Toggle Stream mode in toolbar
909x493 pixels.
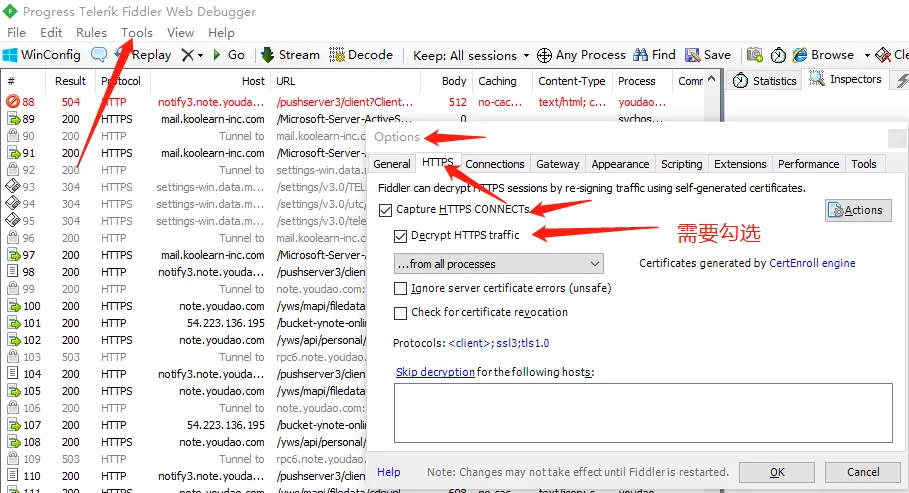tap(290, 55)
